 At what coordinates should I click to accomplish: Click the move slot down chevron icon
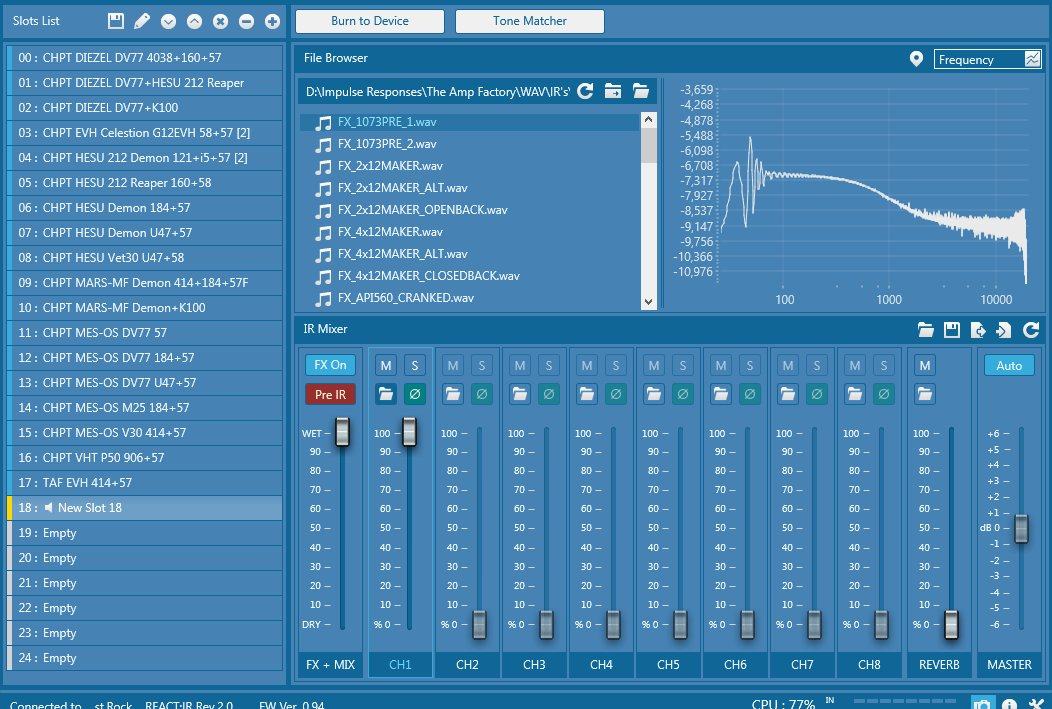(x=168, y=21)
